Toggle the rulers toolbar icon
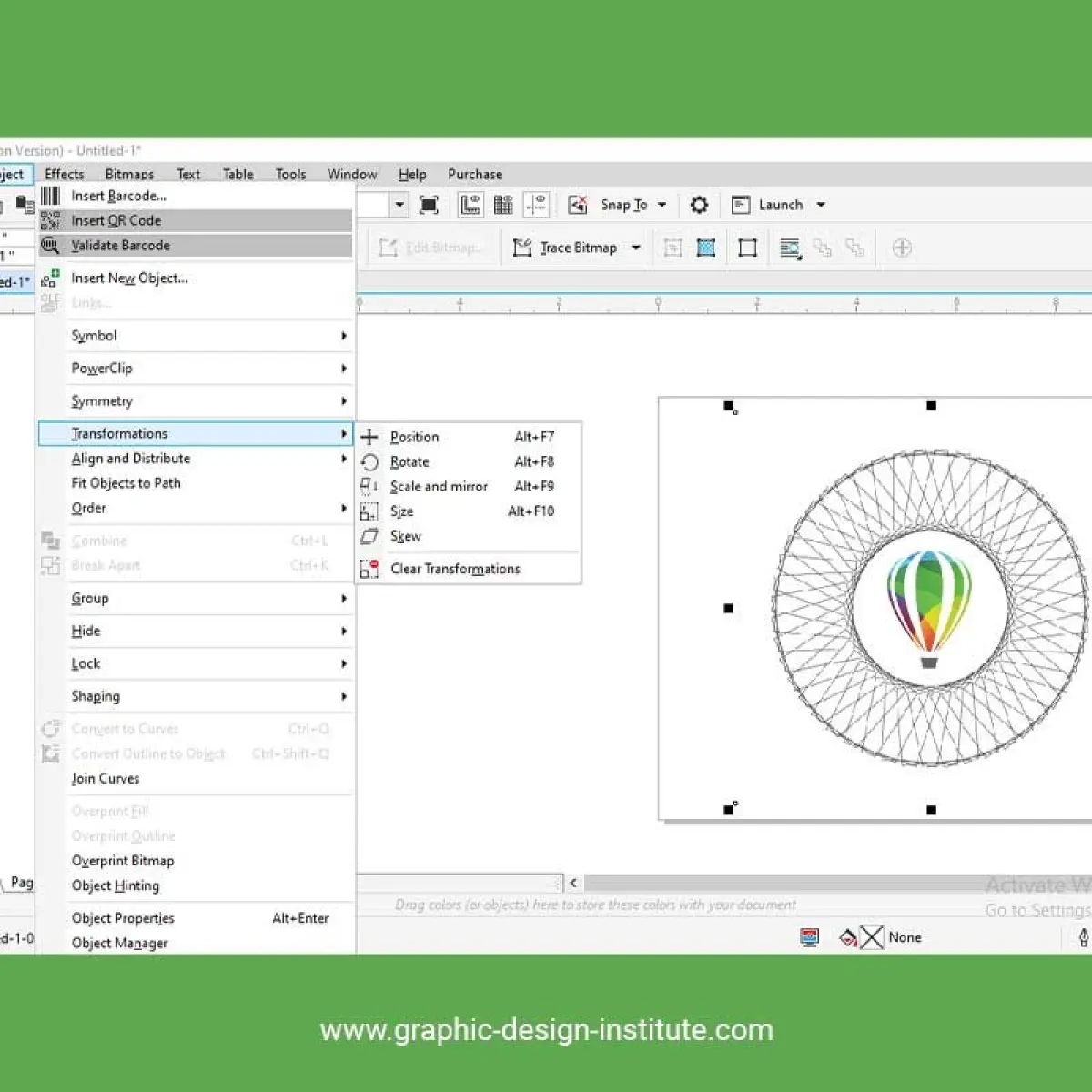This screenshot has height=1092, width=1092. click(470, 205)
